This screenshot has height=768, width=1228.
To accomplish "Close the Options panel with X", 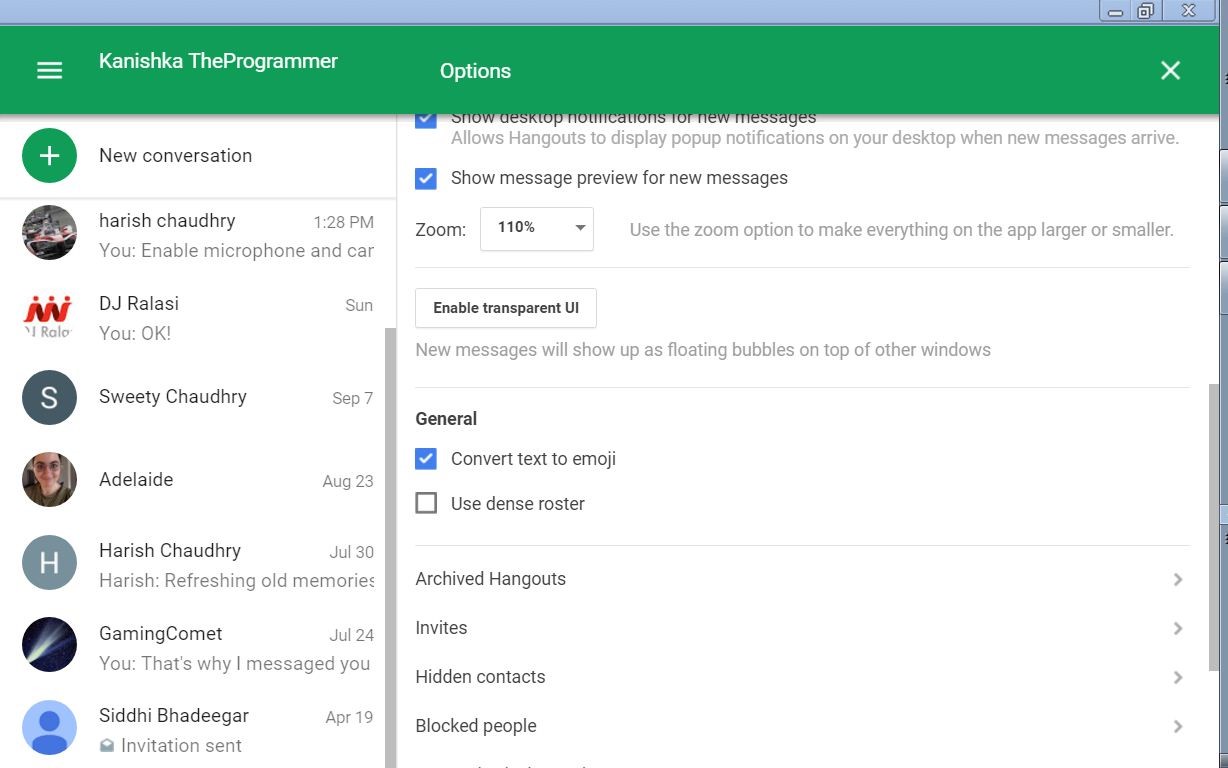I will [1170, 70].
